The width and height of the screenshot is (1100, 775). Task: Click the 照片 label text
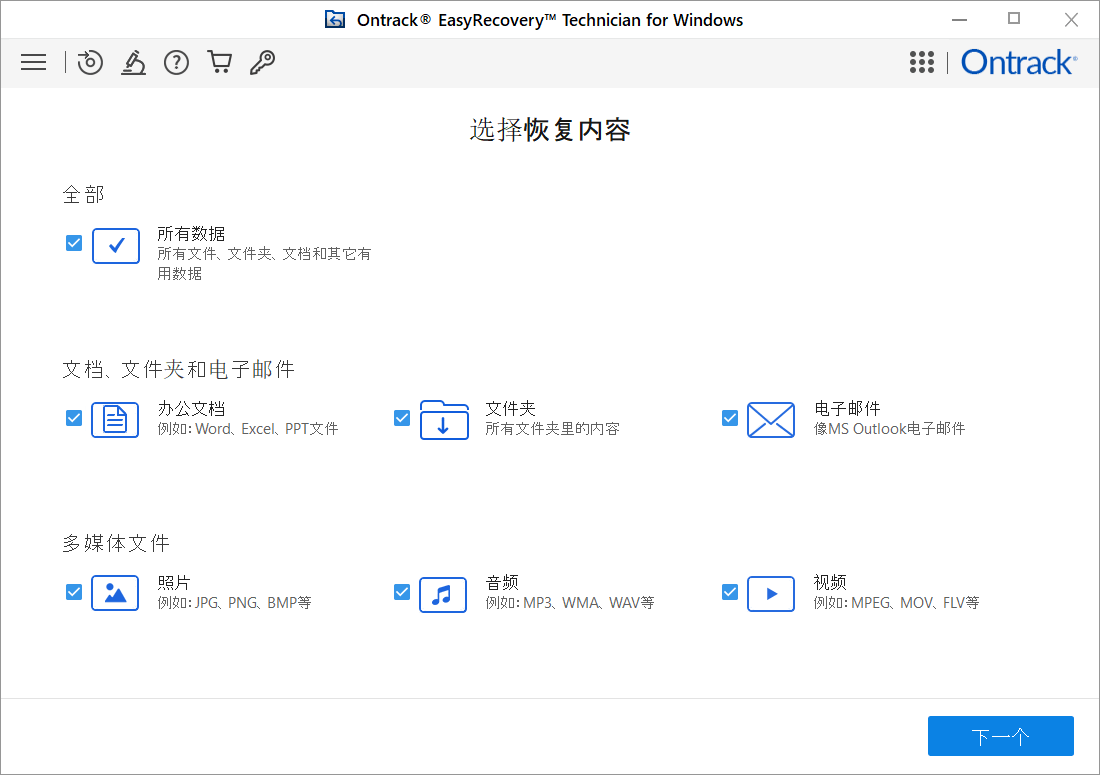(173, 582)
